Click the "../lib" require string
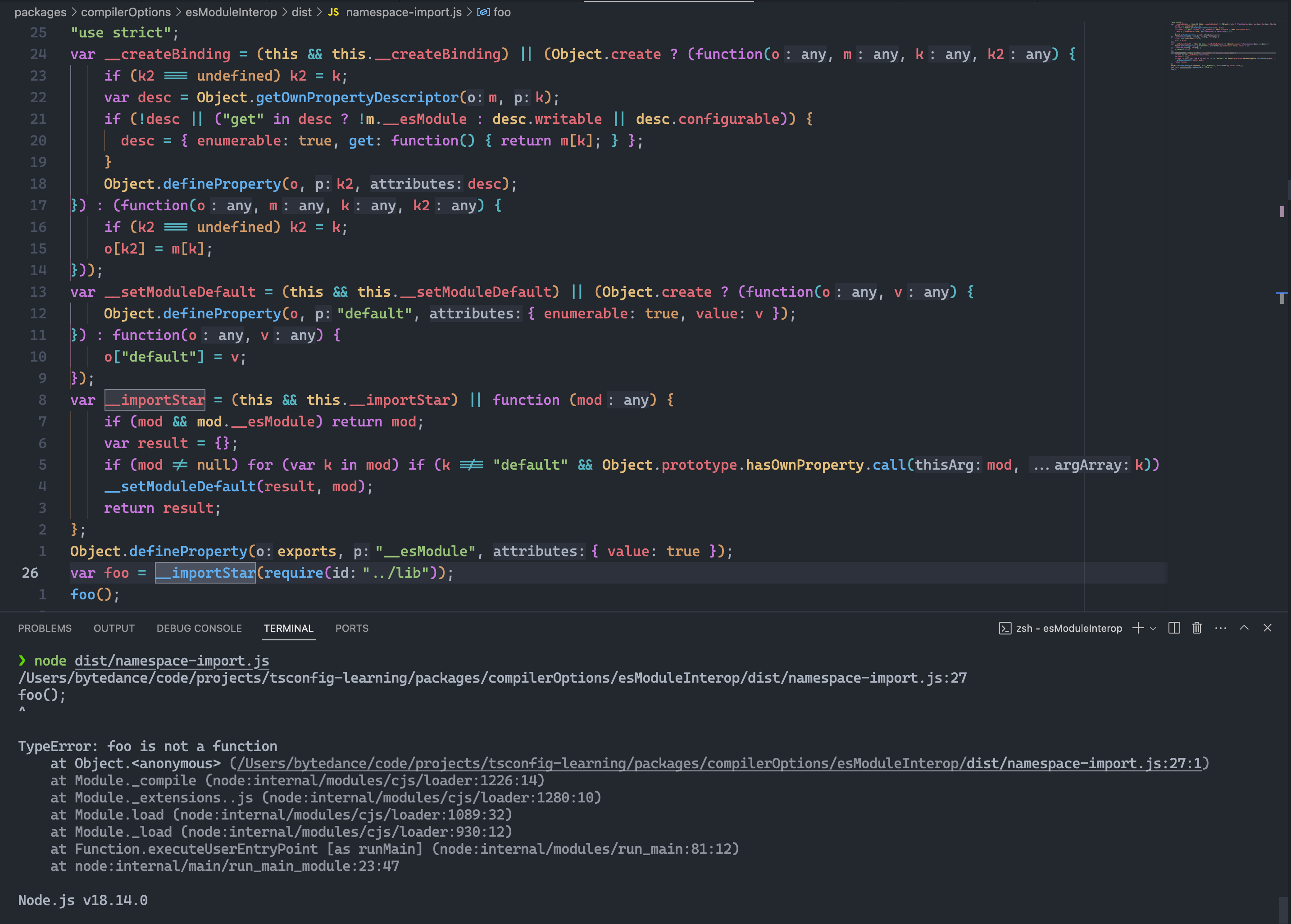The height and width of the screenshot is (924, 1291). pos(395,573)
